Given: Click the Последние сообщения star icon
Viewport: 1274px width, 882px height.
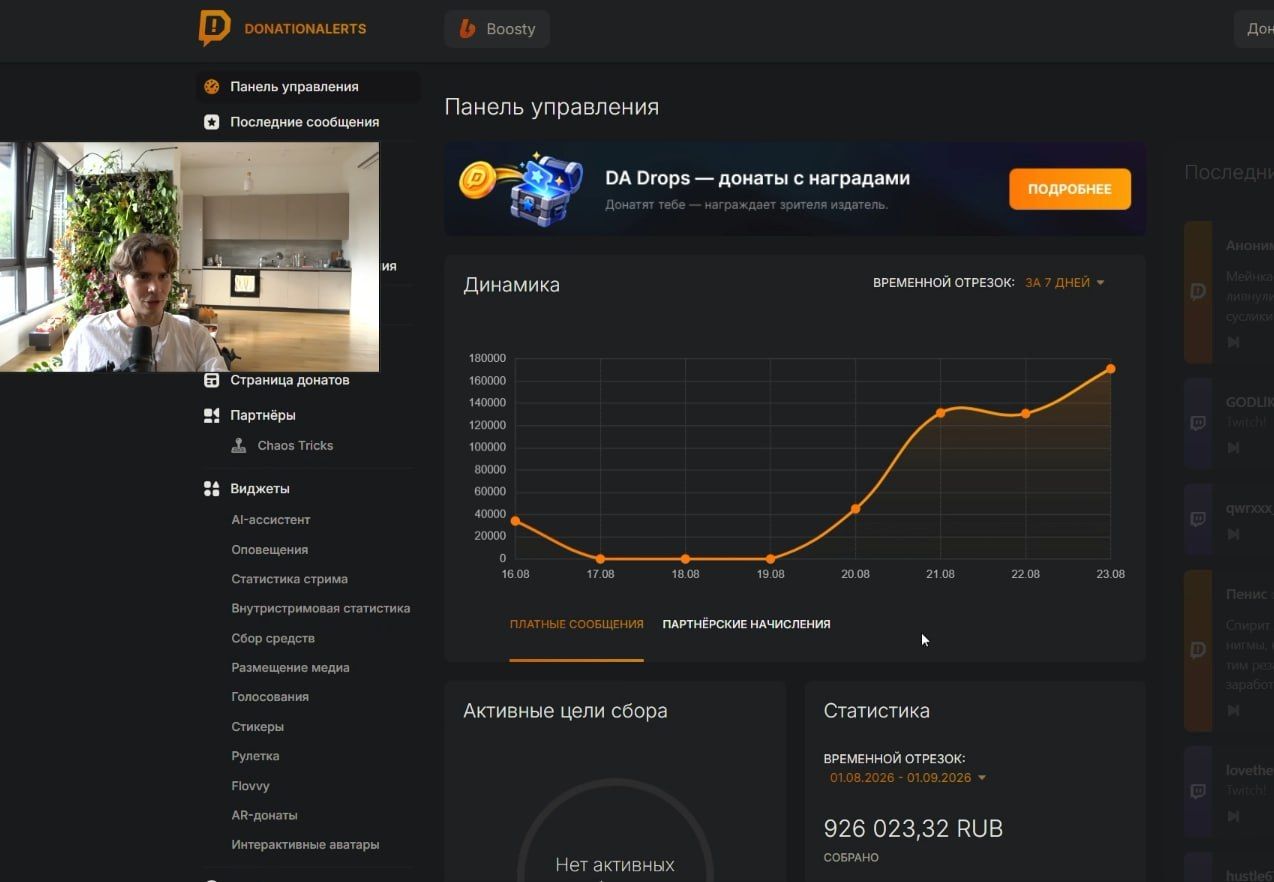Looking at the screenshot, I should point(211,122).
